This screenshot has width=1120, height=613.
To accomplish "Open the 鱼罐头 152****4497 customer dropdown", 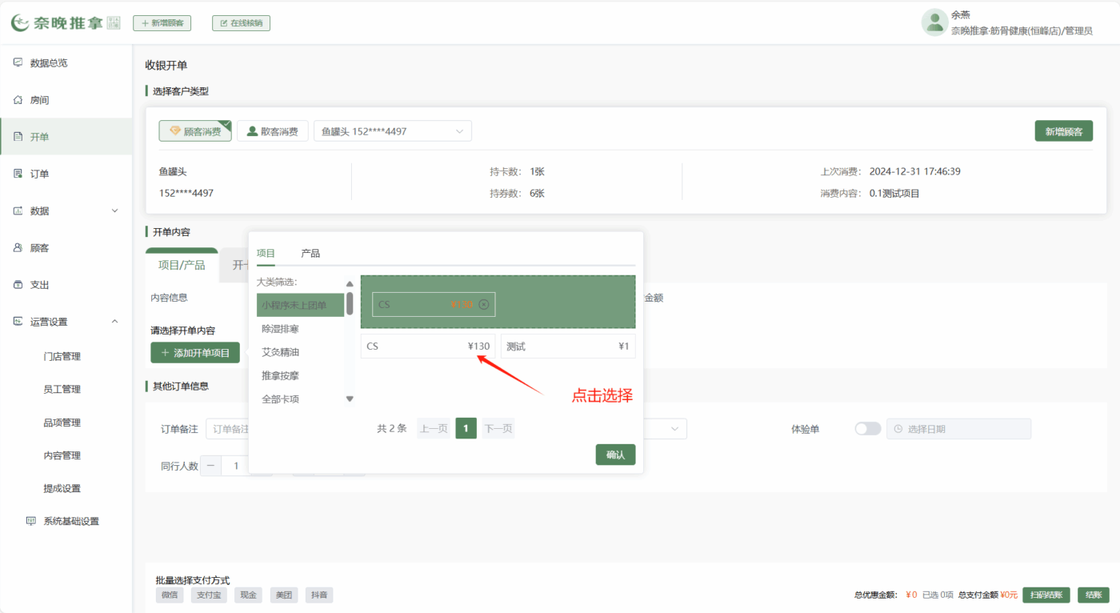I will 392,131.
